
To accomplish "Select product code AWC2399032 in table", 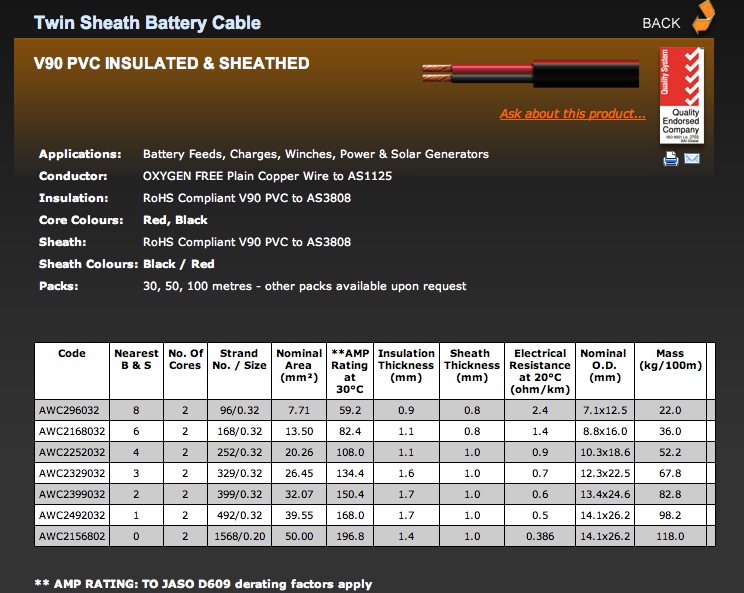I will pyautogui.click(x=72, y=494).
